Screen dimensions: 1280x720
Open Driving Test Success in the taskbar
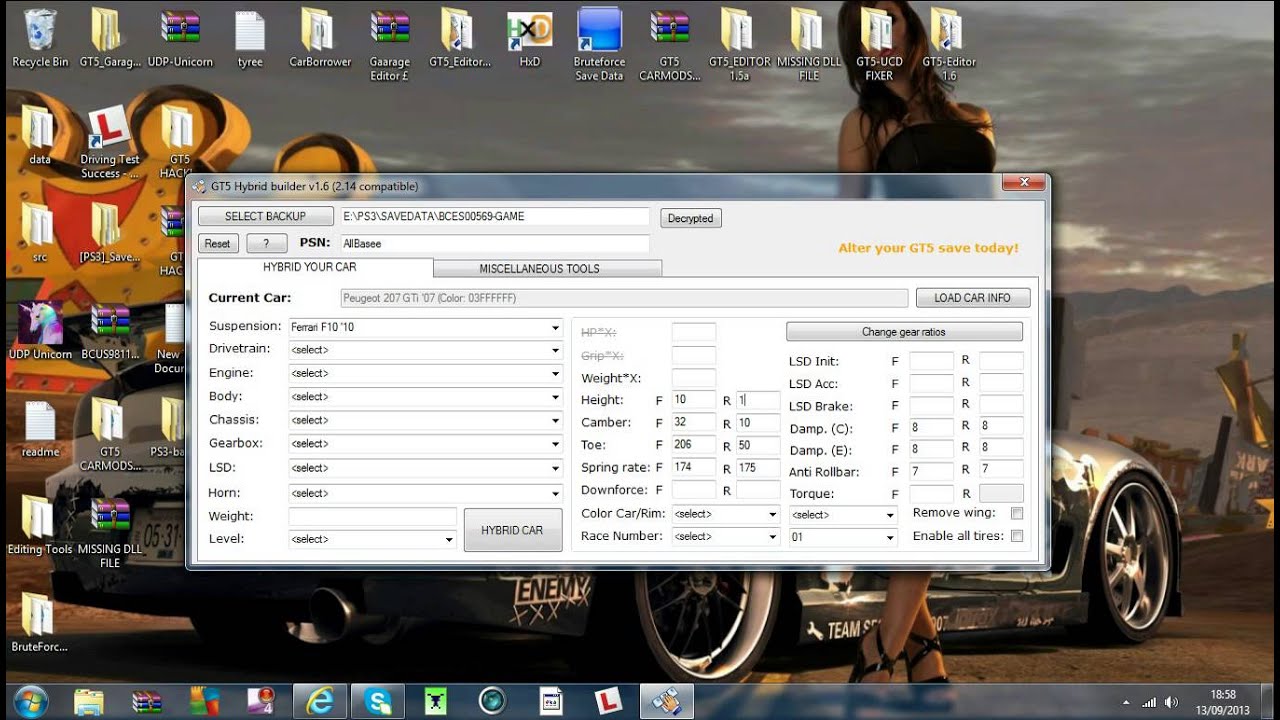pyautogui.click(x=607, y=702)
